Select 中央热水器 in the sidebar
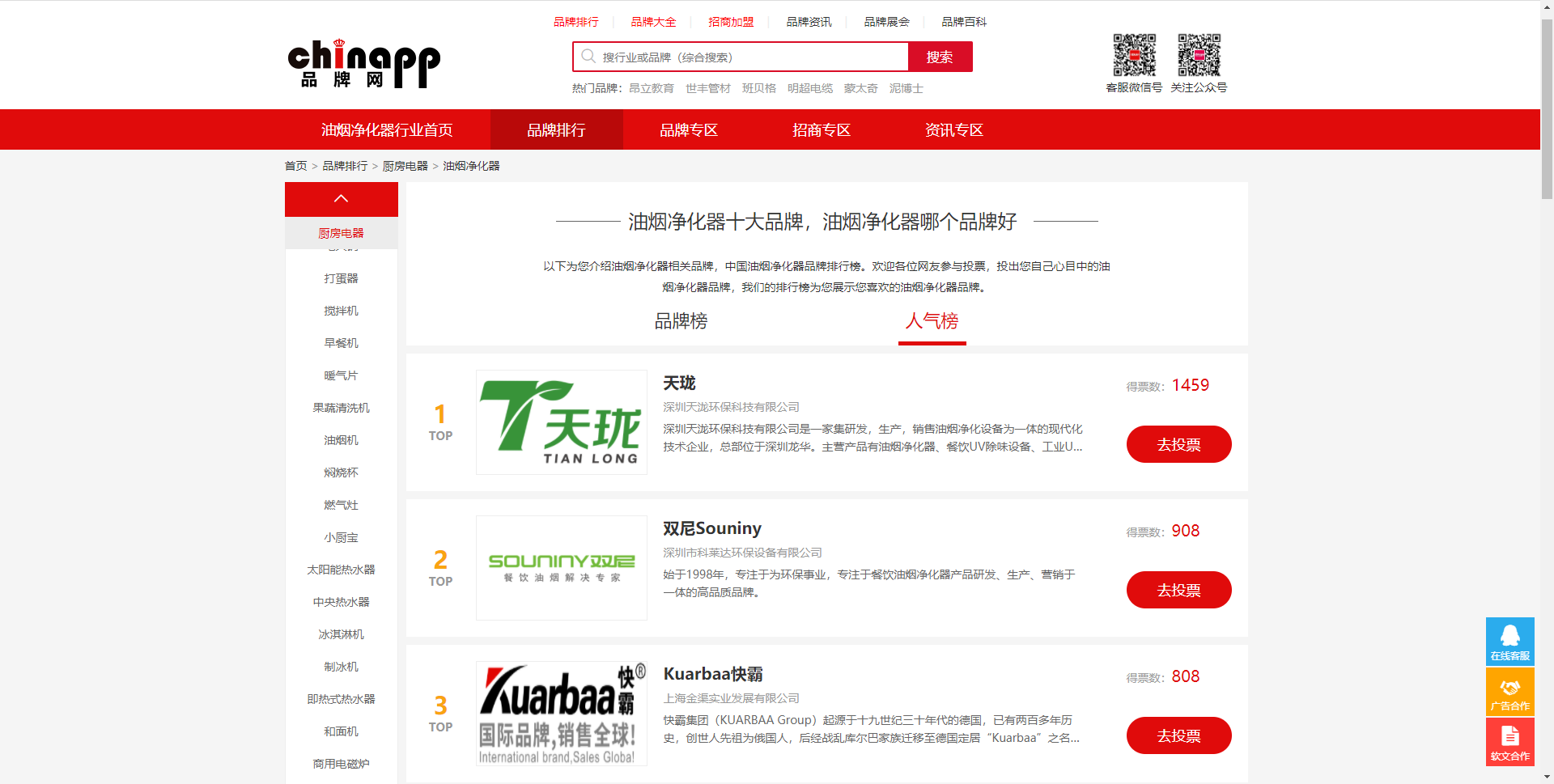The width and height of the screenshot is (1554, 784). click(341, 602)
